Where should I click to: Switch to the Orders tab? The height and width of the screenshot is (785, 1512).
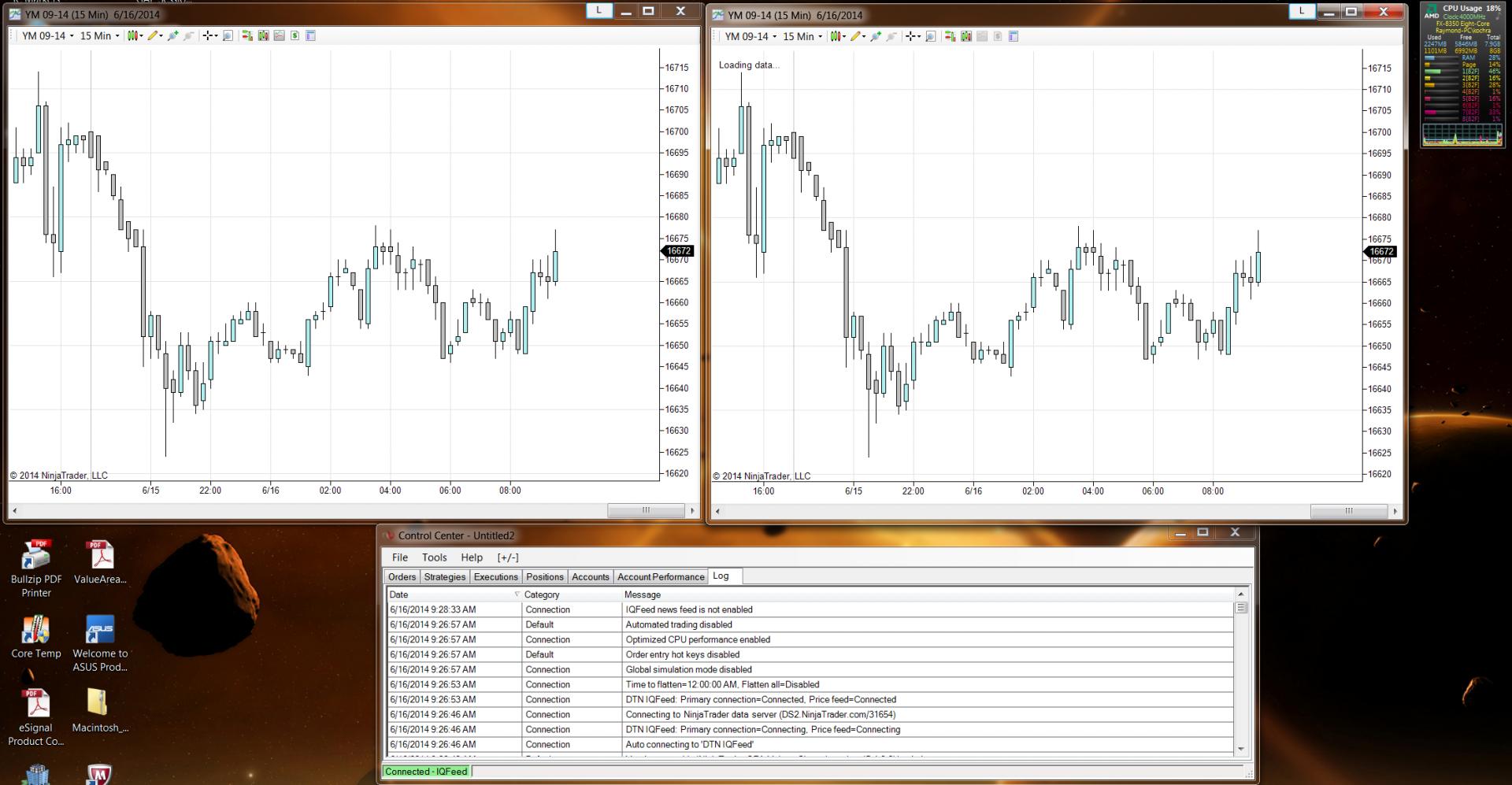[402, 577]
